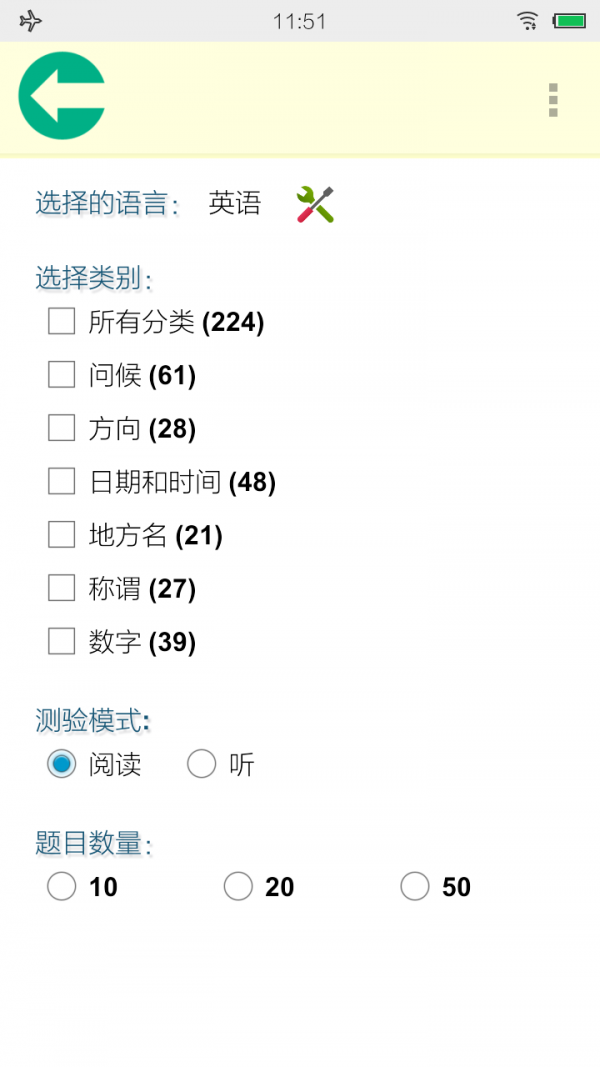Click the 英语 selected language text

[x=235, y=203]
